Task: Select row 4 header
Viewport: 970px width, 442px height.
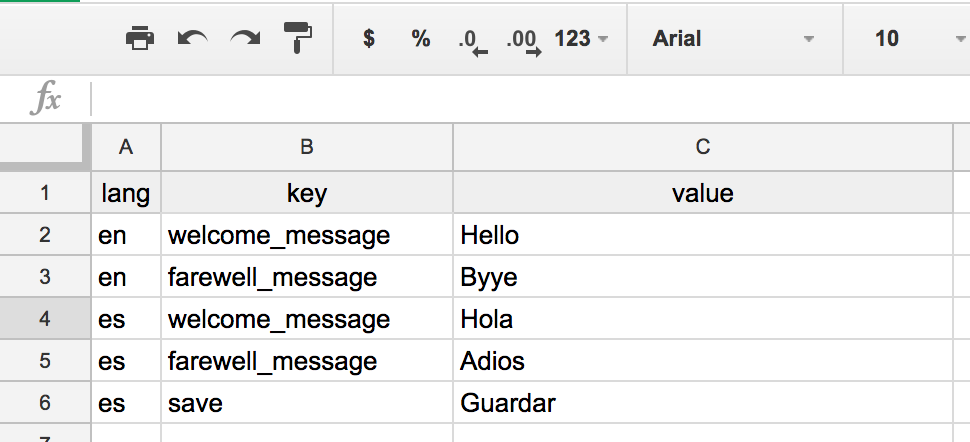Action: pos(45,319)
